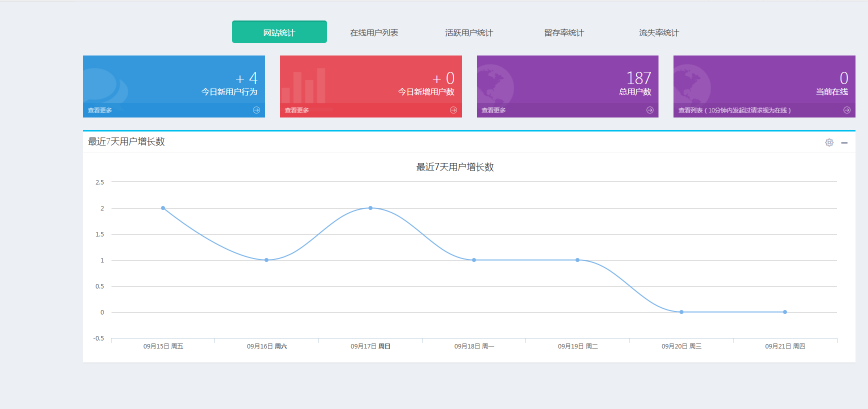Click the 09月21日 周四 axis label
This screenshot has height=409, width=868.
[785, 346]
